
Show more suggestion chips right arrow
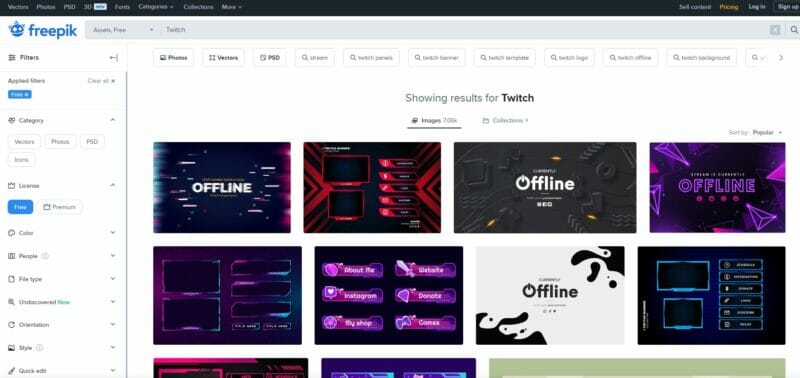(781, 58)
